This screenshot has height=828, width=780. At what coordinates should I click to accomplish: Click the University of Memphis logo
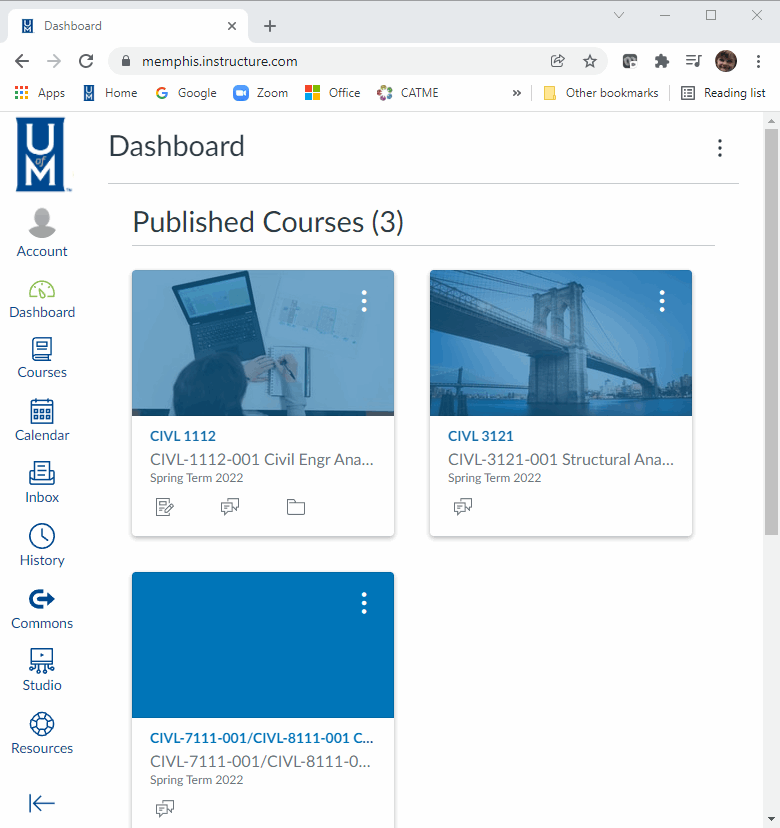pyautogui.click(x=41, y=154)
